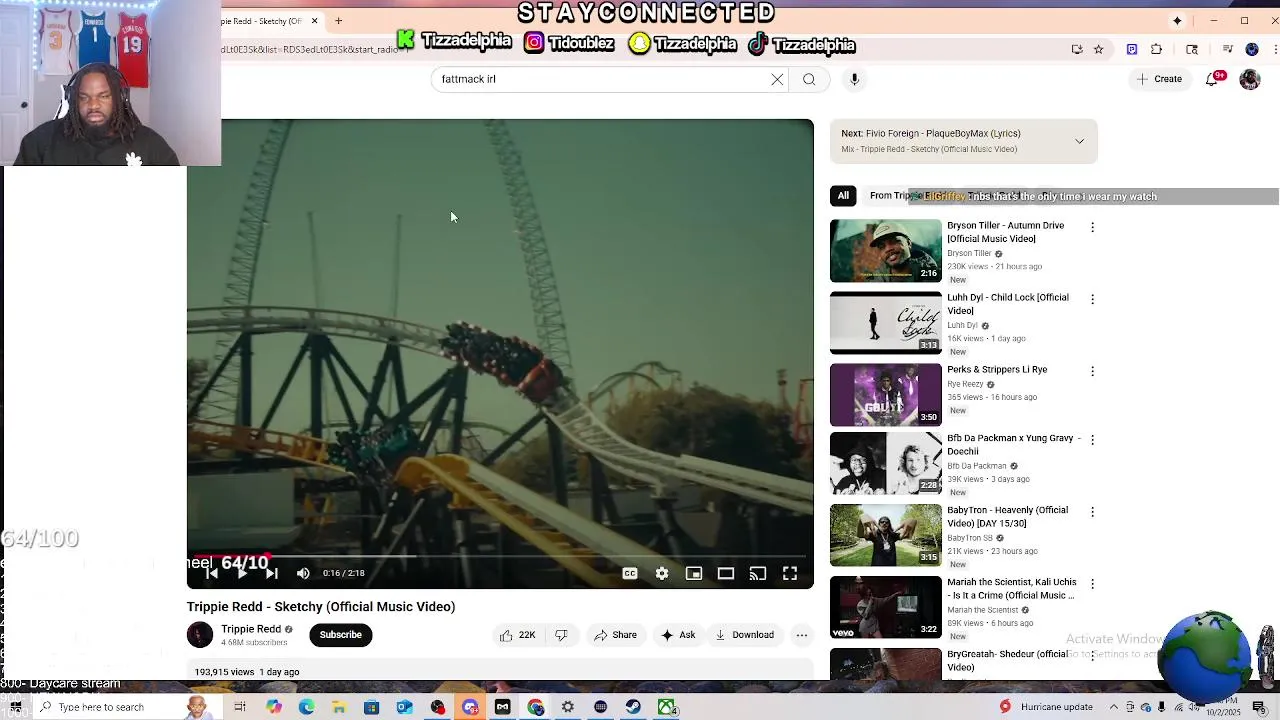Close the Trippie Redd browser tab
The width and height of the screenshot is (1280, 720).
314,21
